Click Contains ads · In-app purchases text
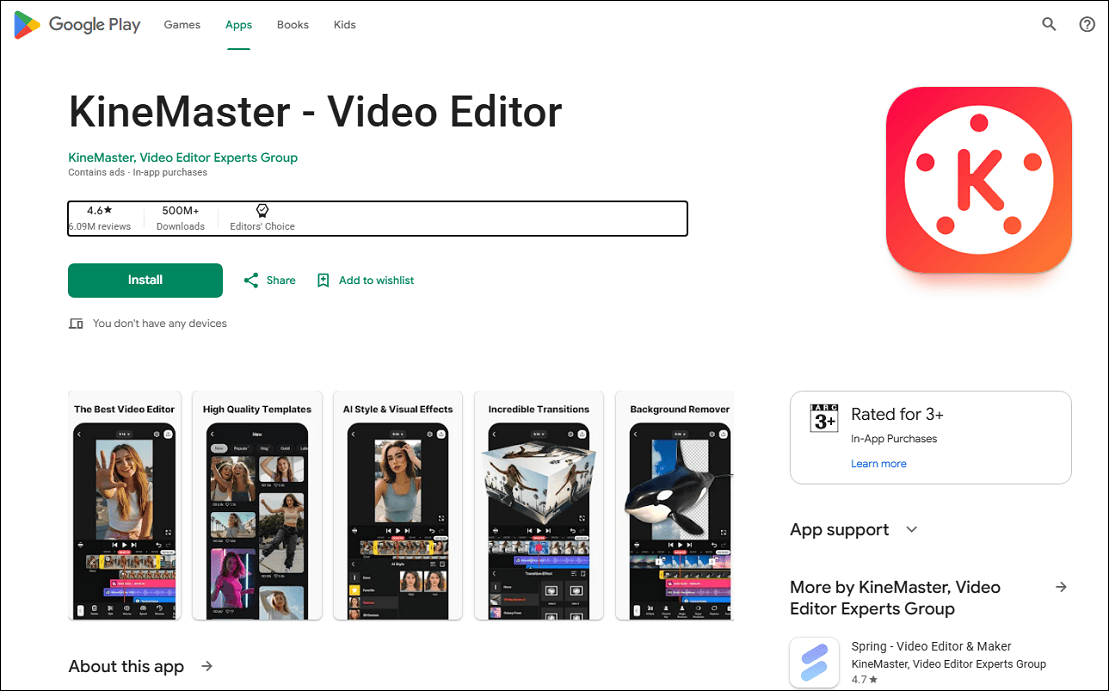The height and width of the screenshot is (691, 1109). click(138, 172)
